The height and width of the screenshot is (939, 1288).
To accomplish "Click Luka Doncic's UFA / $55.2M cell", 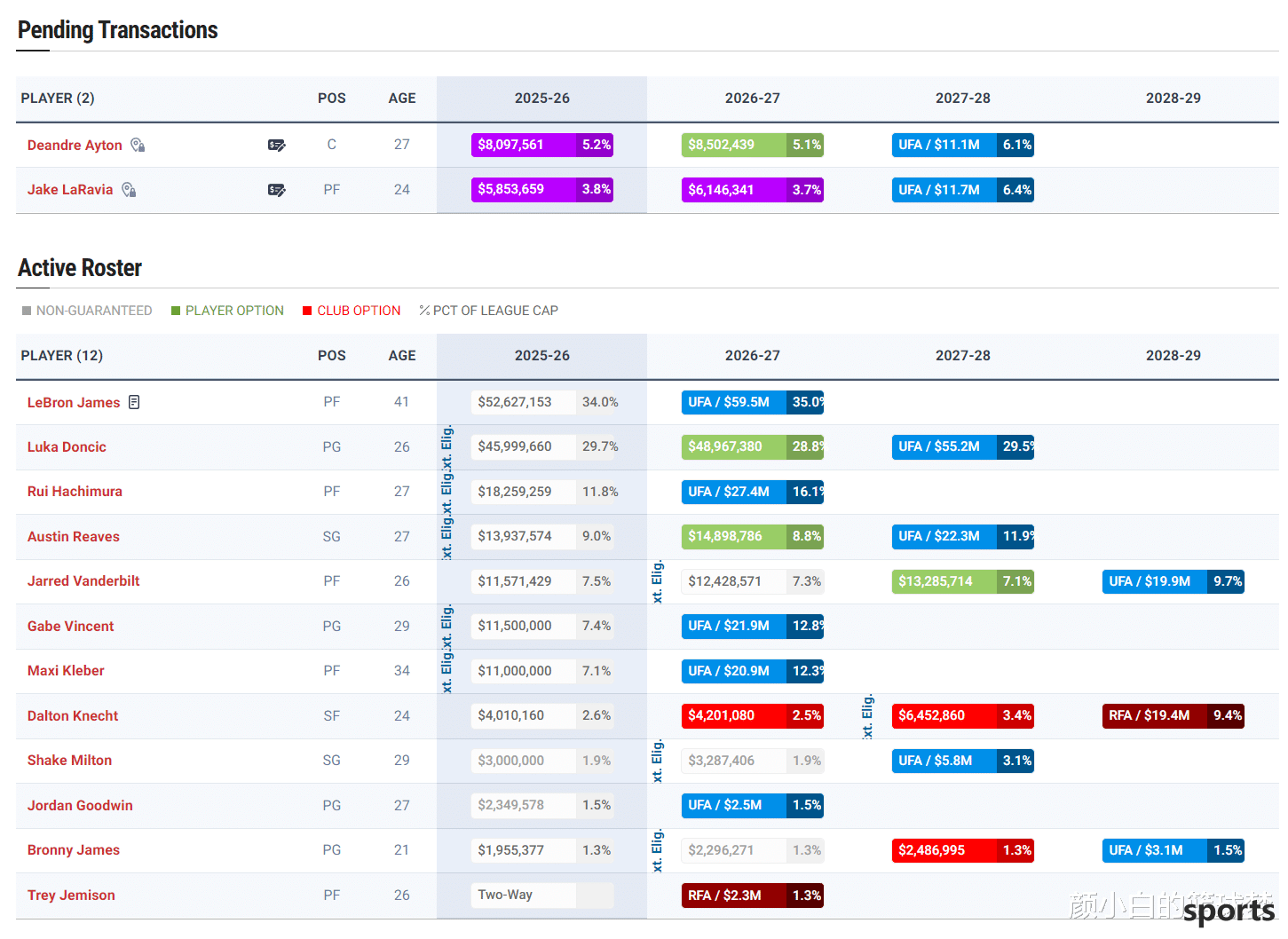I will click(x=962, y=446).
